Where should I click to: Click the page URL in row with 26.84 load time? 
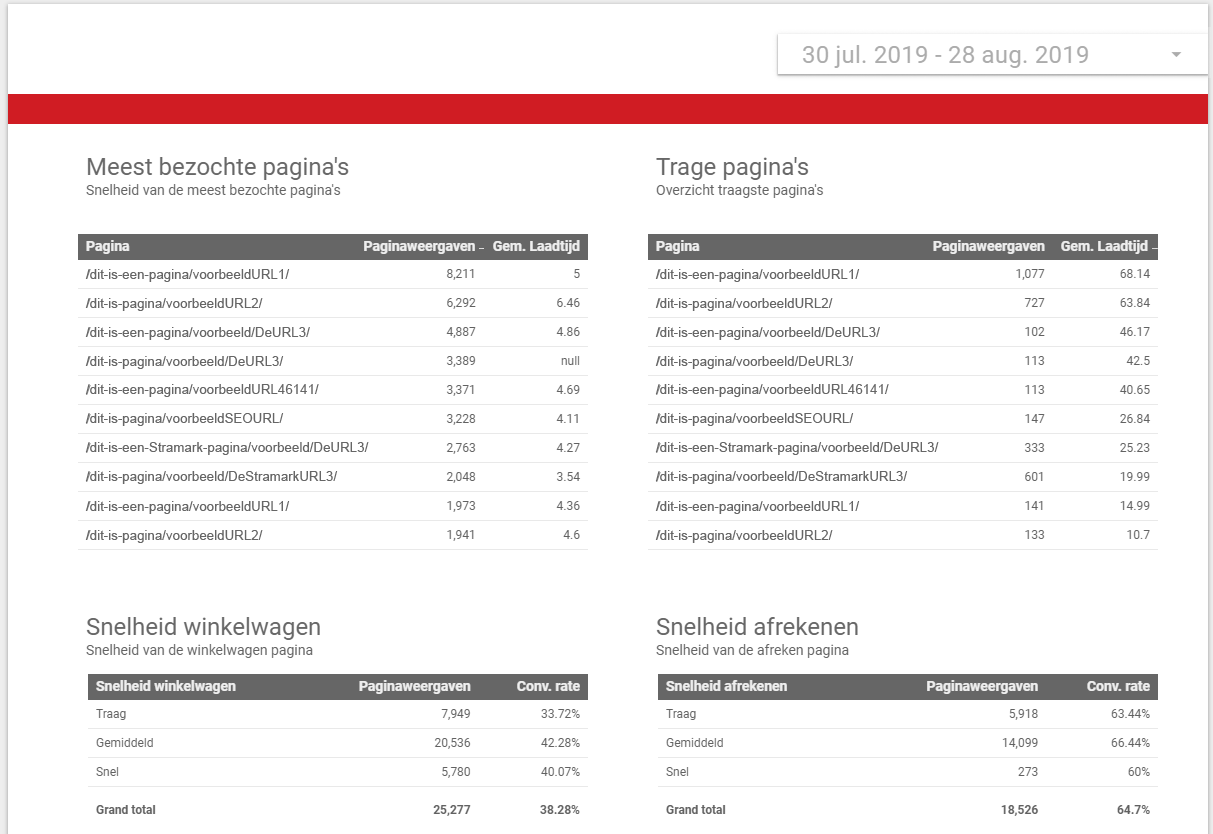click(754, 419)
